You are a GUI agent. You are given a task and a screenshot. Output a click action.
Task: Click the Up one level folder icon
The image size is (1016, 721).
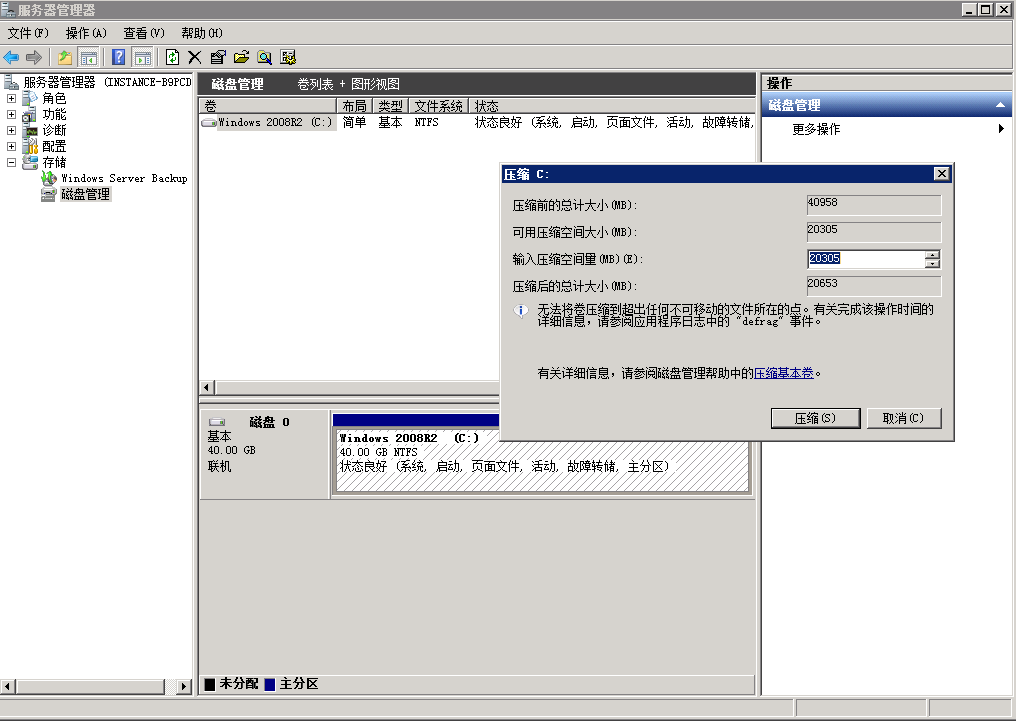[65, 58]
